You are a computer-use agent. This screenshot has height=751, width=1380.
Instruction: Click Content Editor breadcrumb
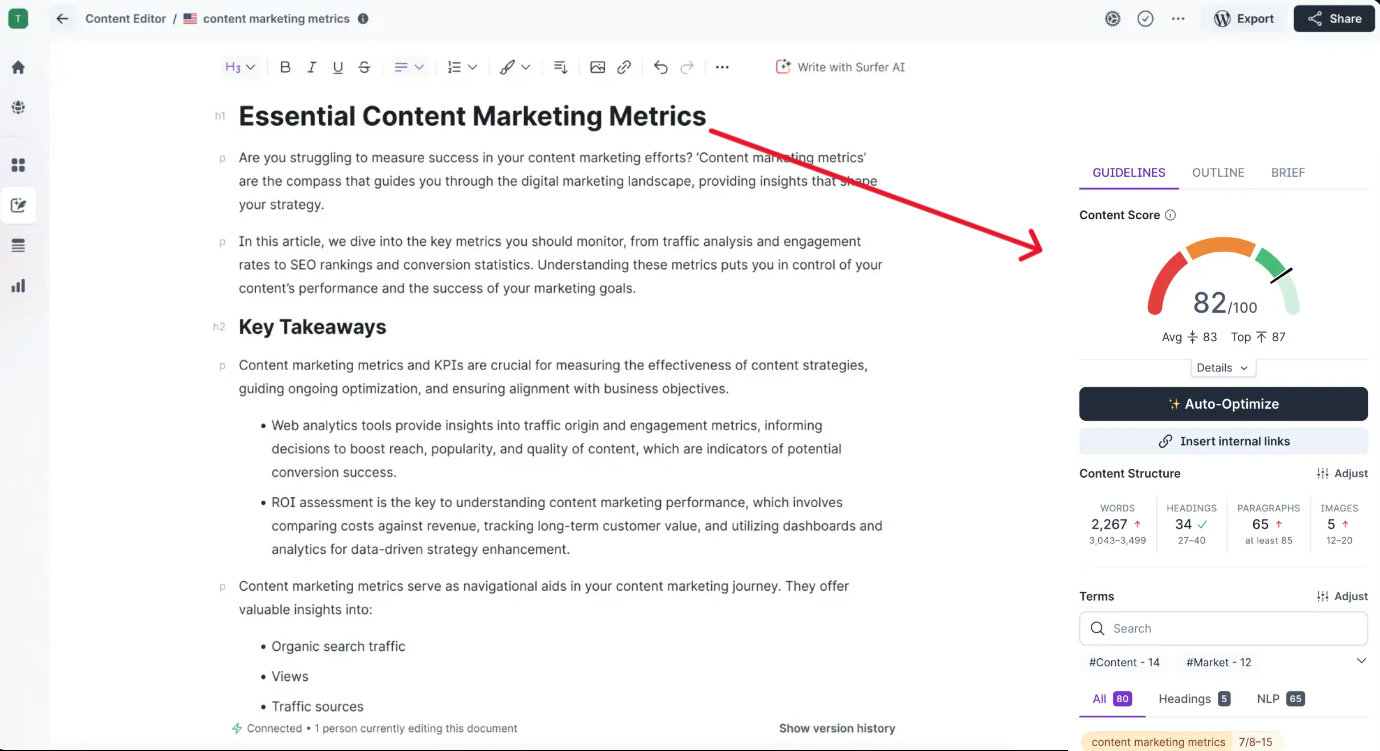[x=126, y=18]
